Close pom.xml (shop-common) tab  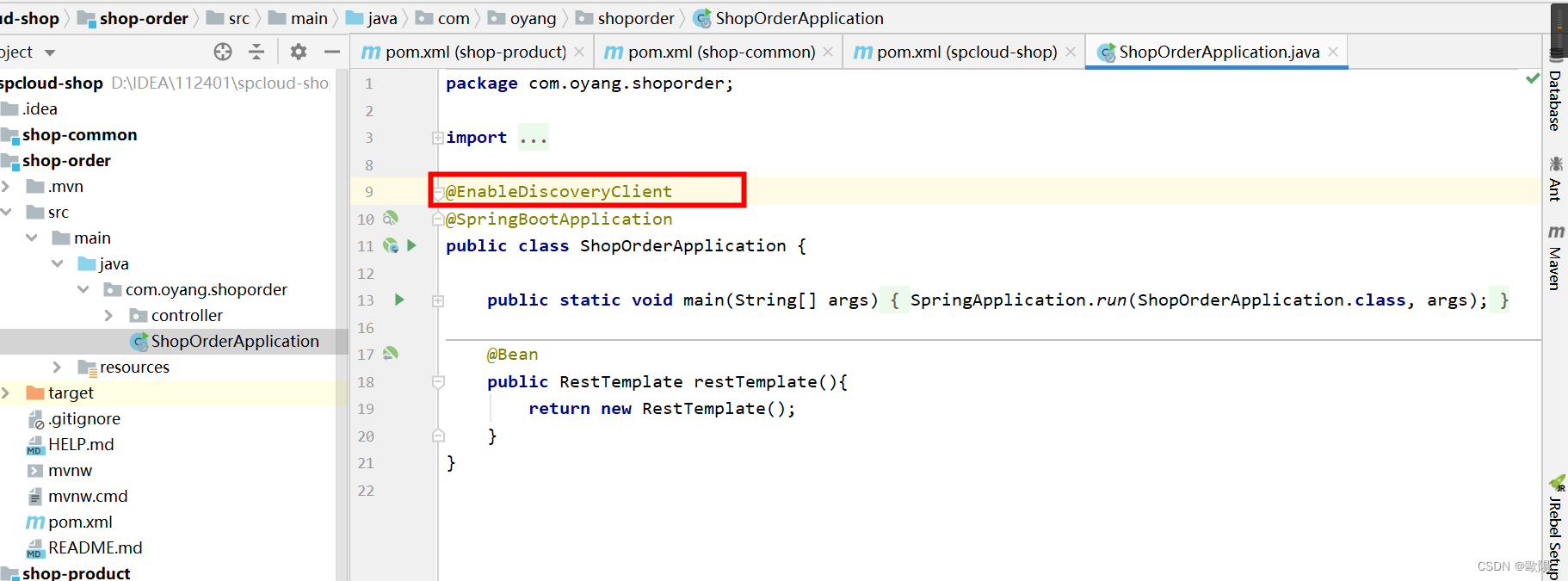click(828, 52)
